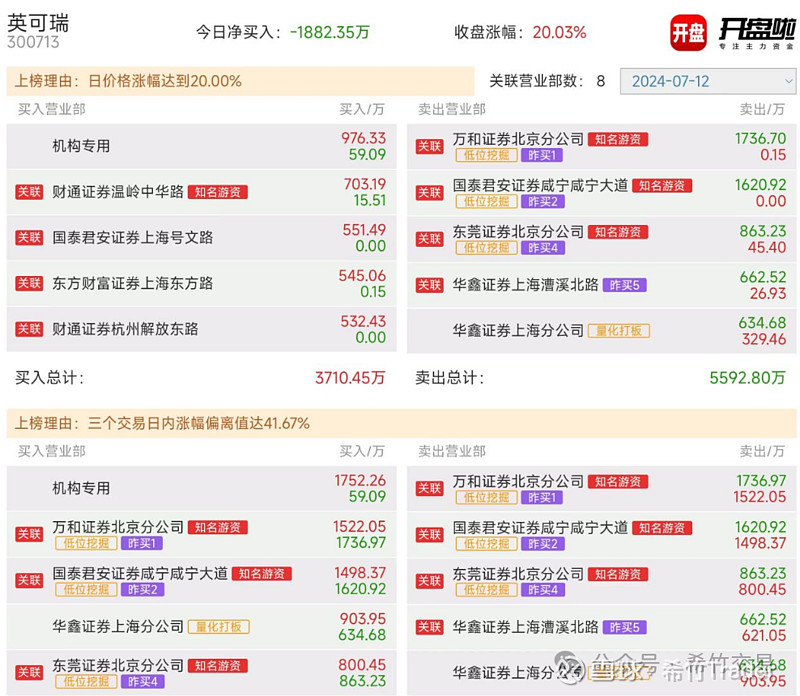This screenshot has width=800, height=696.
Task: Click 昨买2 tag in row showing 1620.92 and 0.00
Action: click(x=543, y=202)
